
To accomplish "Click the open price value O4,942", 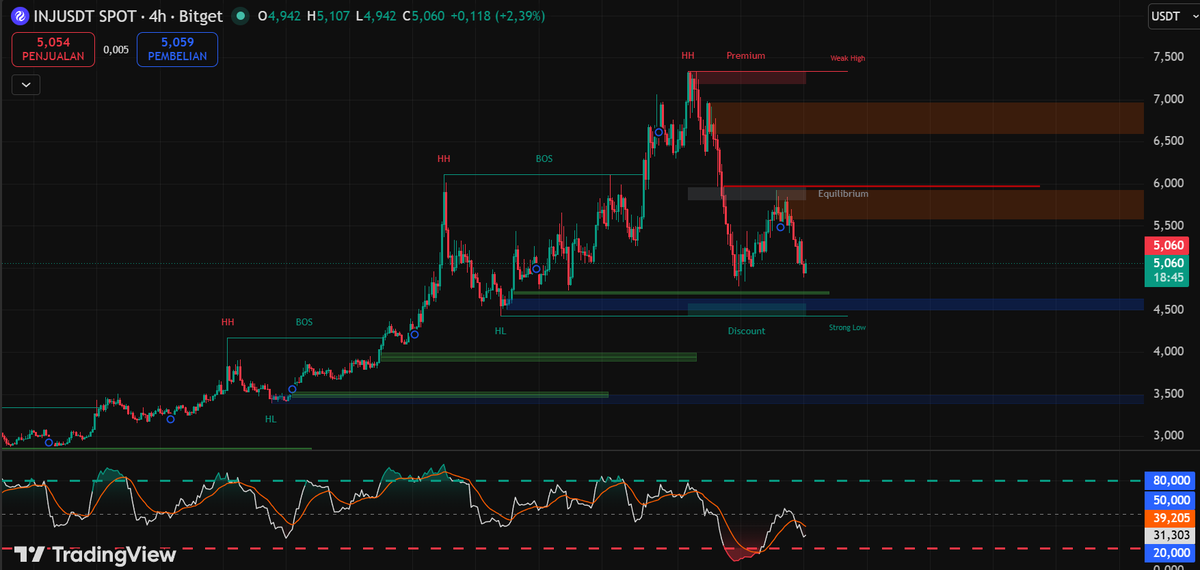I will 280,16.
